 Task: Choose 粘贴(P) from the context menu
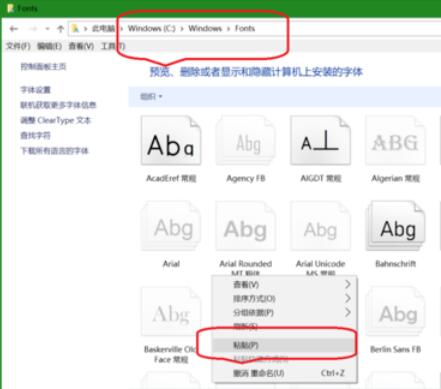click(x=284, y=345)
